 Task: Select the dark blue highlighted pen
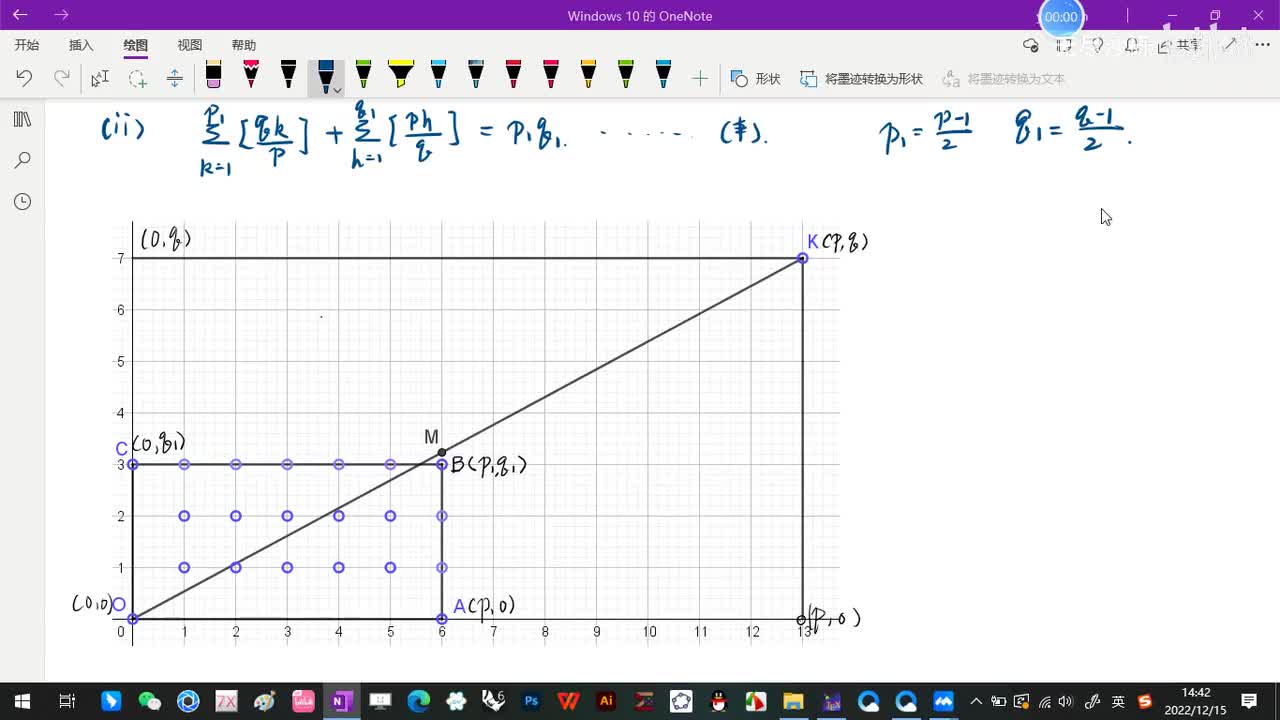tap(325, 75)
